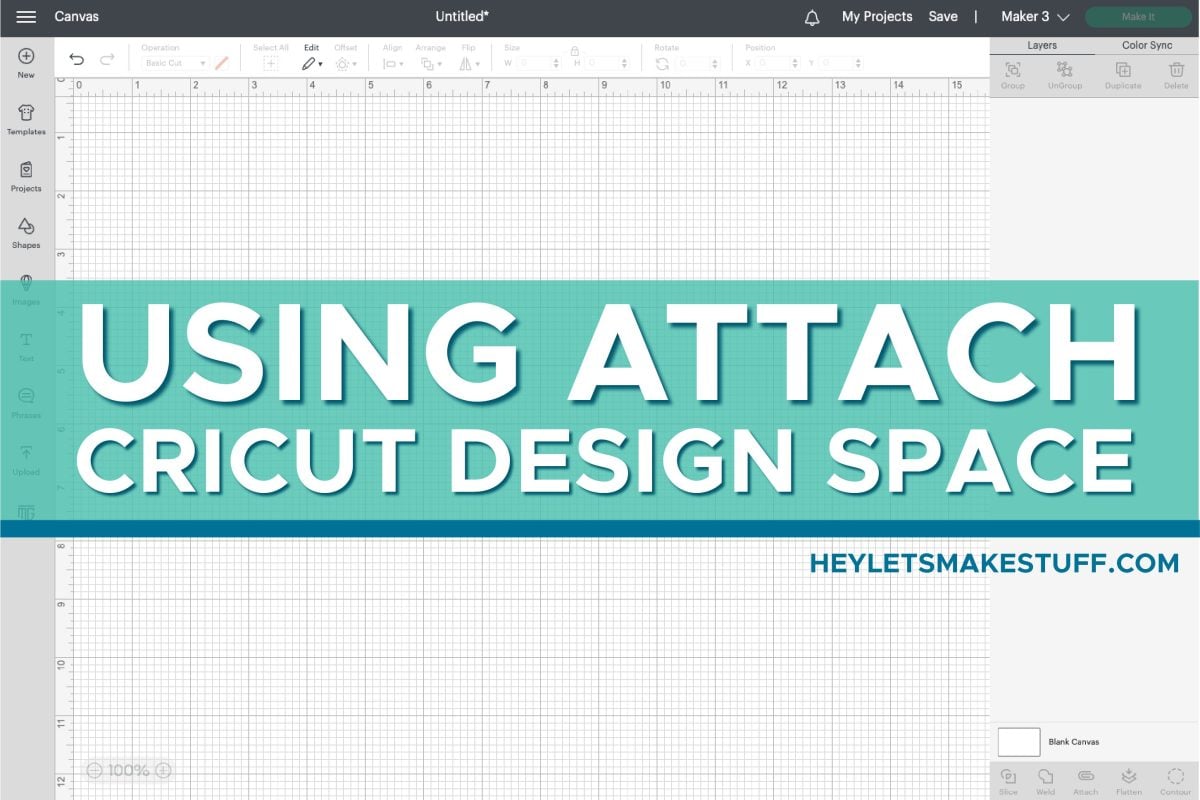Open the Maker 3 machine selector
This screenshot has height=800, width=1200.
point(1035,17)
